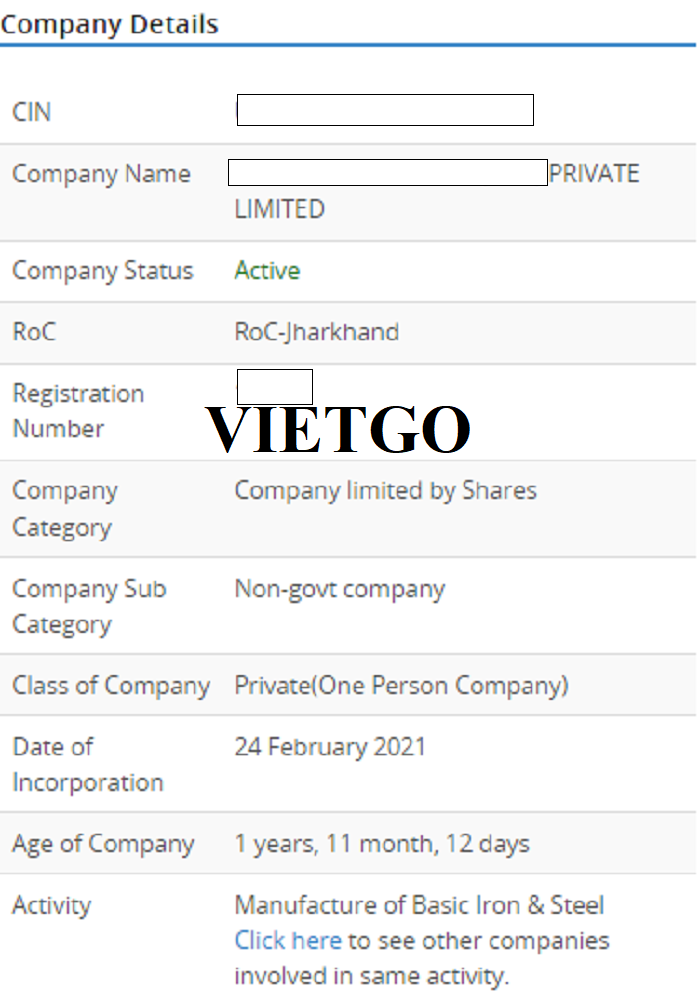Click "Manufacture of Basic Iron & Steel" text
Image resolution: width=700 pixels, height=1001 pixels.
point(419,906)
